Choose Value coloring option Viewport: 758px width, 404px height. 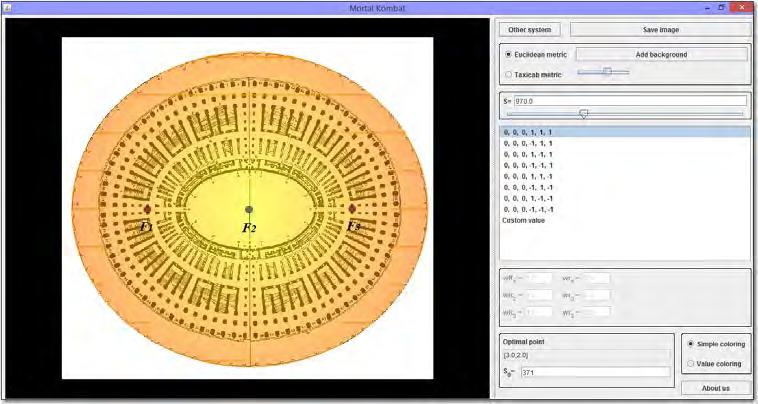pyautogui.click(x=690, y=363)
